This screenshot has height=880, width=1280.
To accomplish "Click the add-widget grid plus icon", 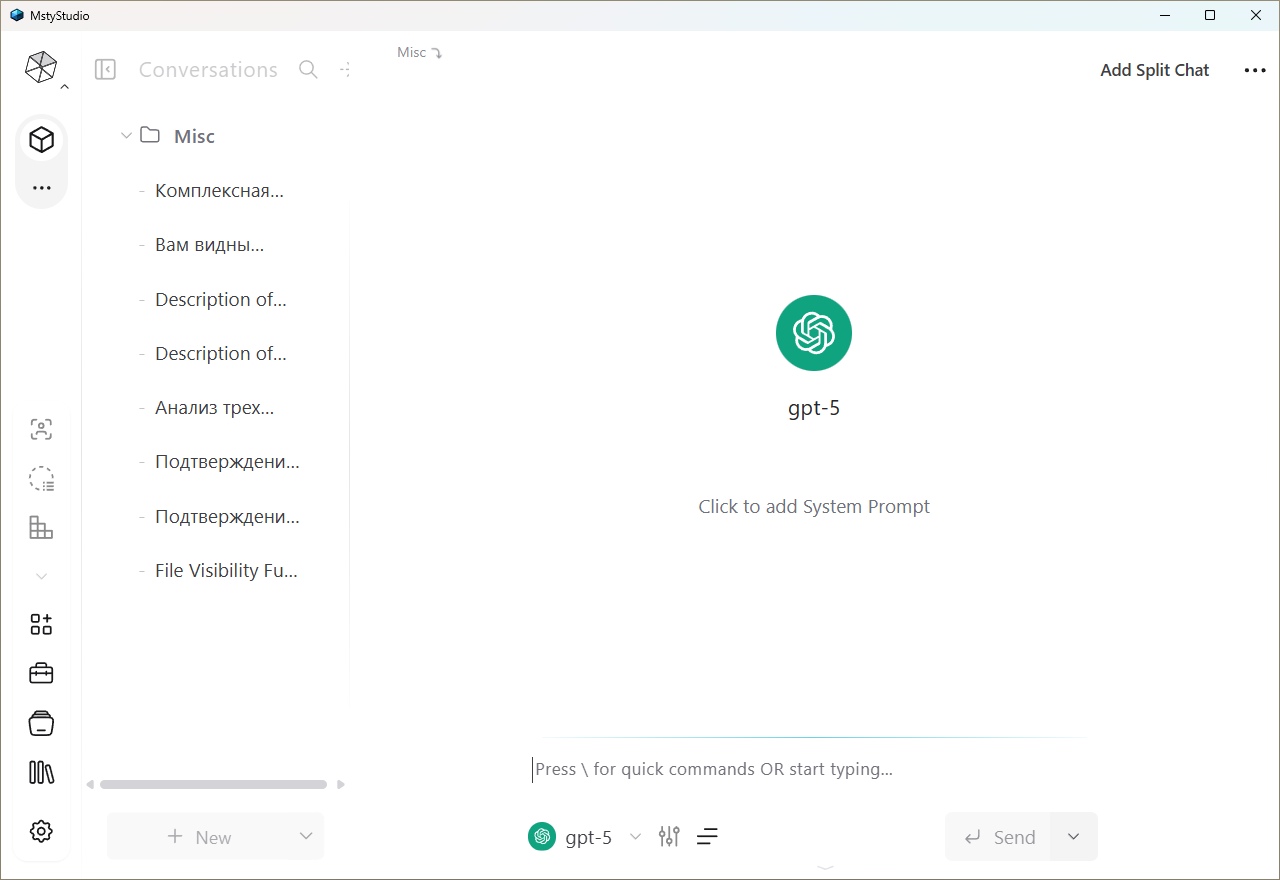I will point(41,625).
